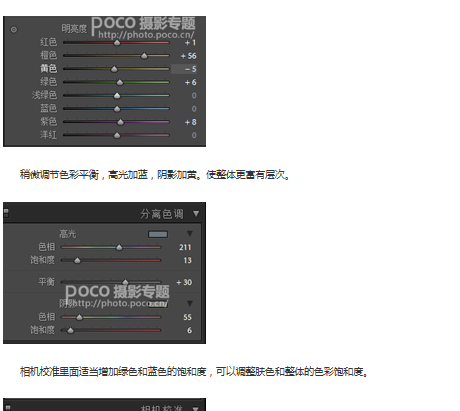Expand the 高光 disclosure triangle
This screenshot has width=460, height=411.
click(x=190, y=233)
